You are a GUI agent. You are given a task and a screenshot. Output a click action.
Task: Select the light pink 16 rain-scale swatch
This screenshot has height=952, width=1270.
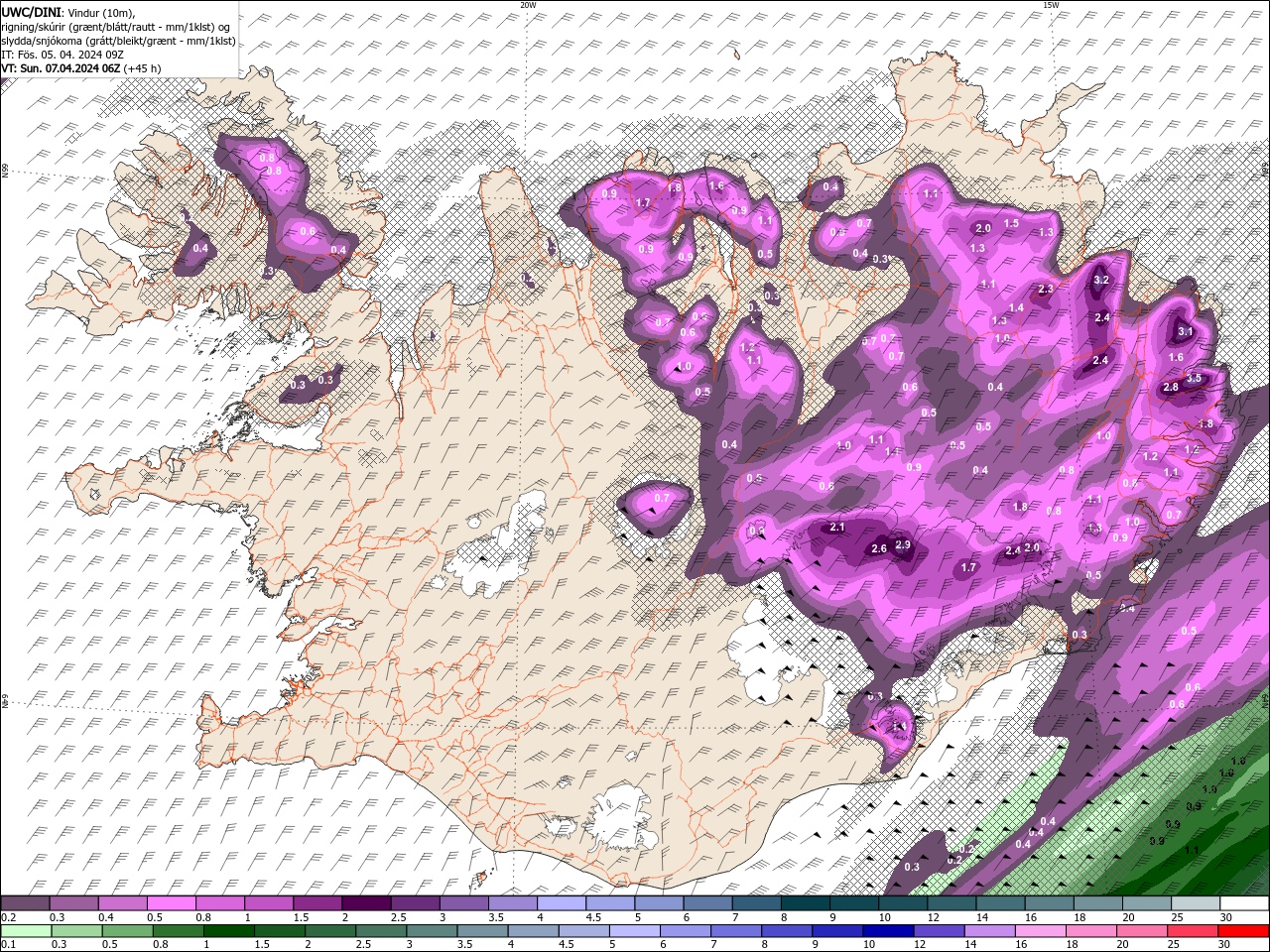point(1039,931)
